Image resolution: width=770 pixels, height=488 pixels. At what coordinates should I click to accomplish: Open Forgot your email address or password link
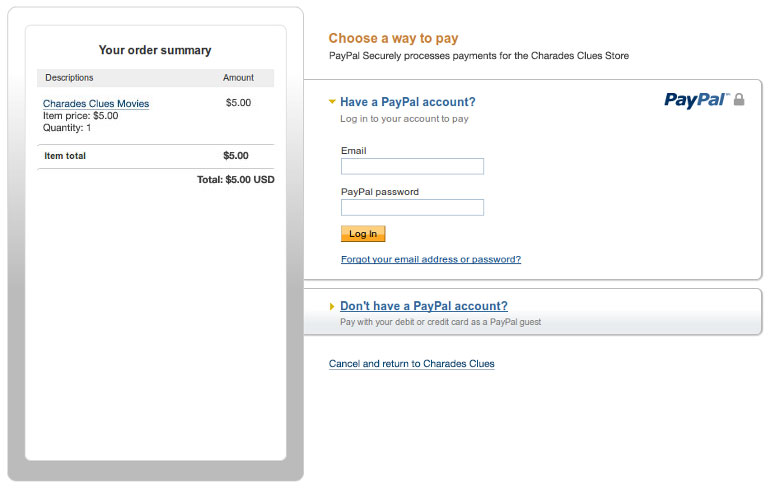tap(431, 259)
